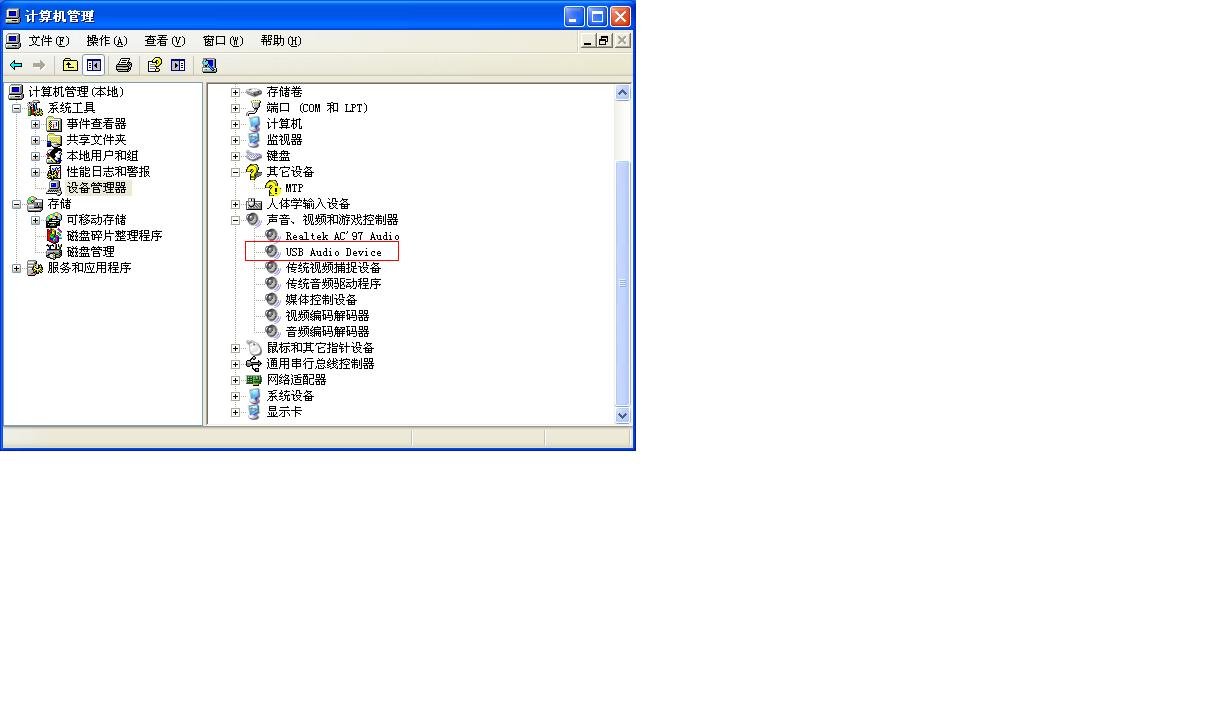This screenshot has height=702, width=1218.
Task: Open the 操作(A) menu
Action: coord(106,41)
